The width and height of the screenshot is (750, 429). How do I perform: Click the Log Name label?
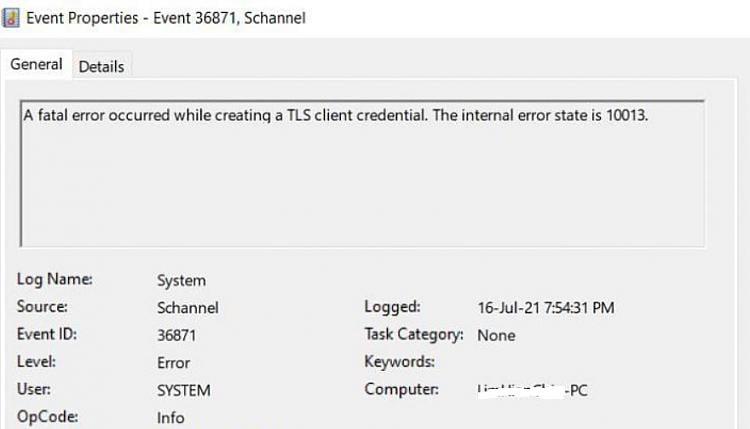click(x=55, y=280)
